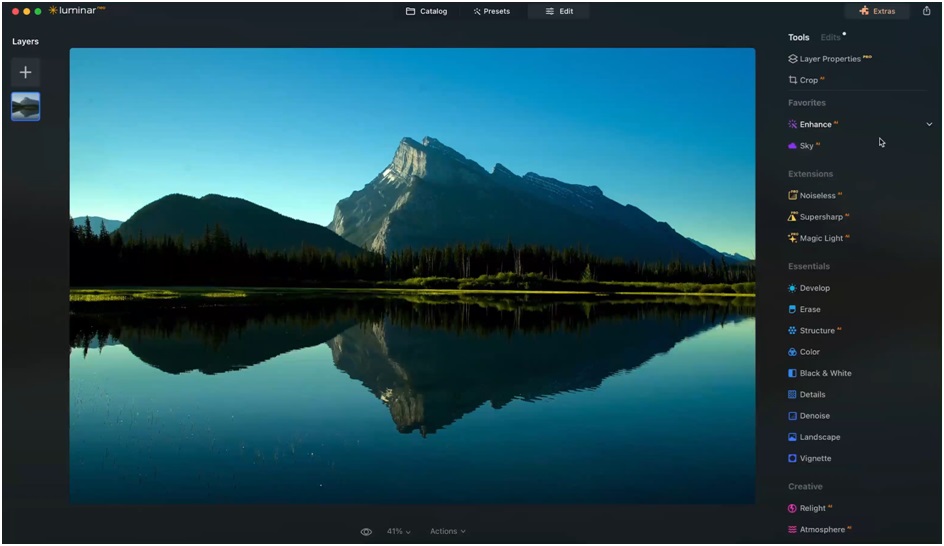Add a new layer with plus button
The width and height of the screenshot is (944, 546).
[26, 72]
